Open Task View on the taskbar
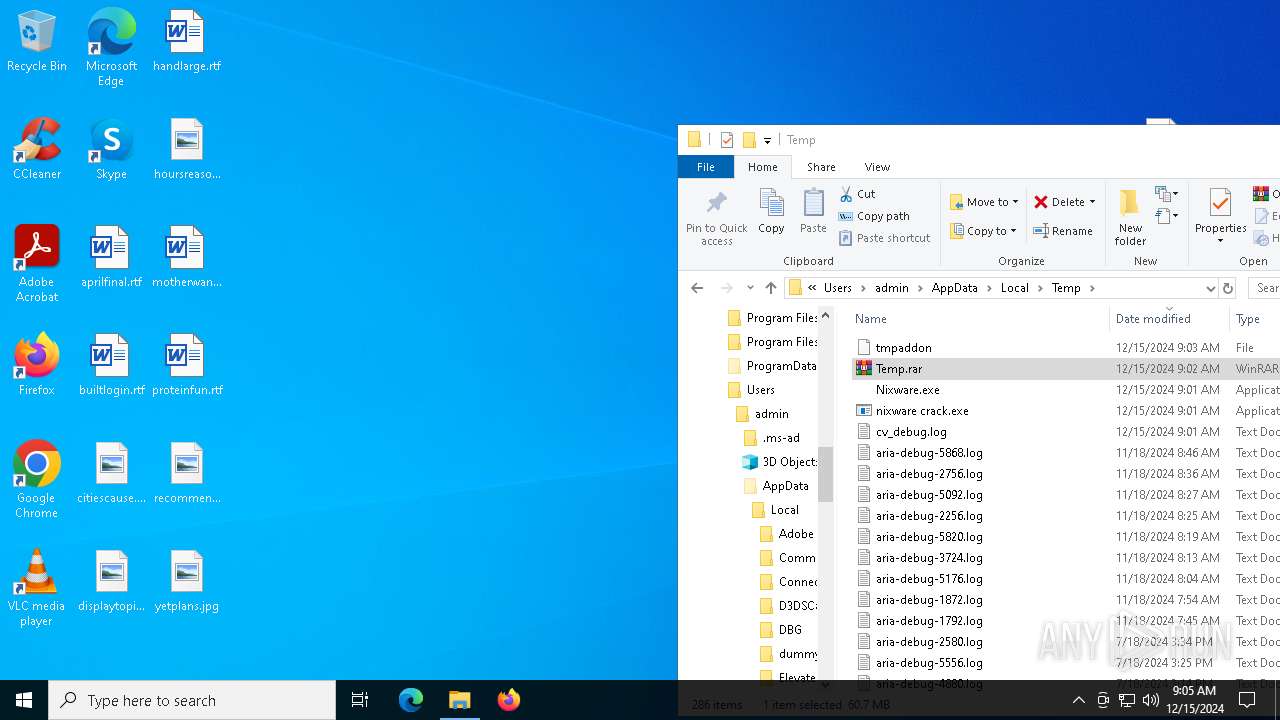The image size is (1280, 720). (360, 700)
